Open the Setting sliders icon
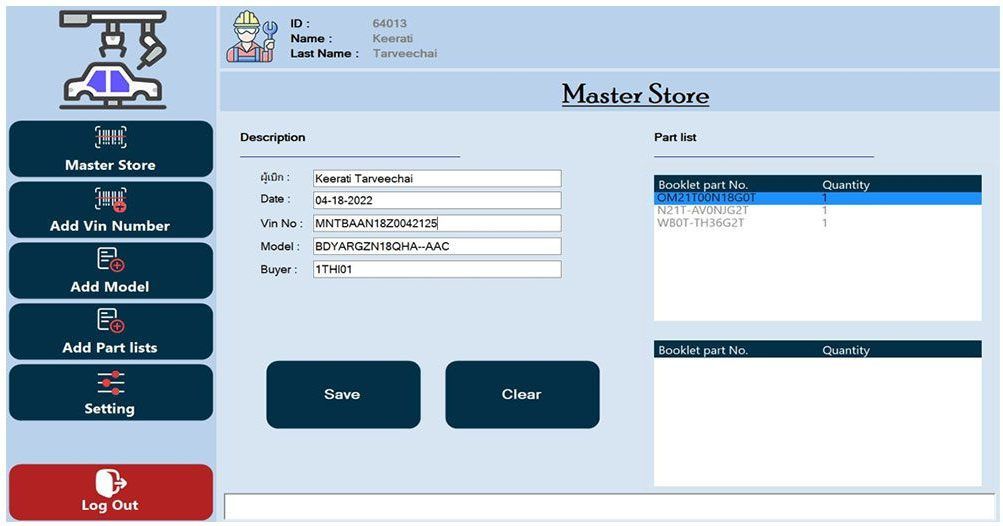Screen dimensions: 1003x526 111,383
